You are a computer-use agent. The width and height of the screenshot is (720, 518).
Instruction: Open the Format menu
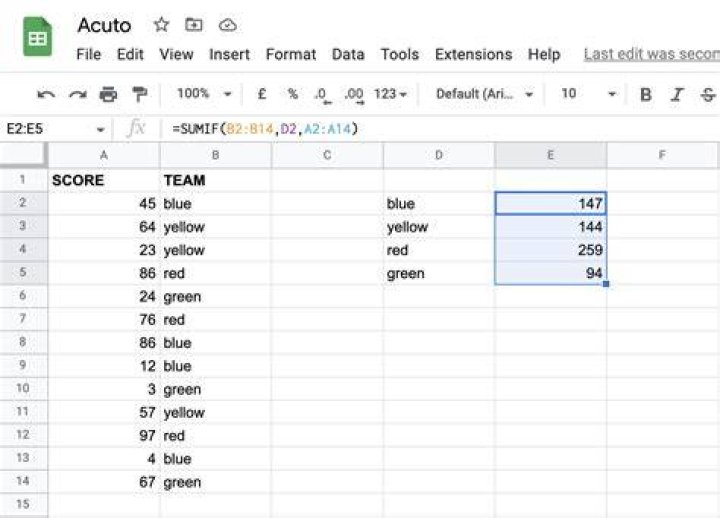click(291, 55)
